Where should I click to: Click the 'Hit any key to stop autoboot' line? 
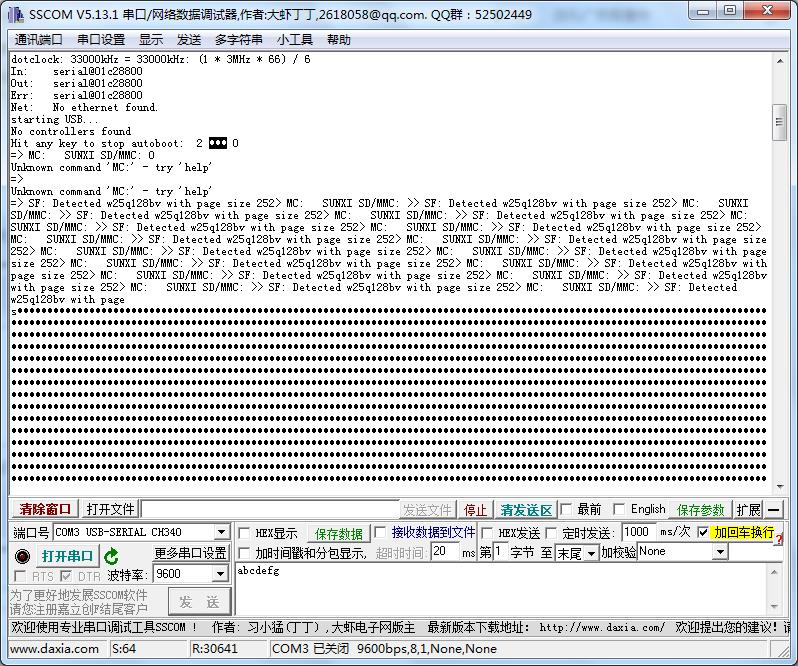tap(124, 143)
